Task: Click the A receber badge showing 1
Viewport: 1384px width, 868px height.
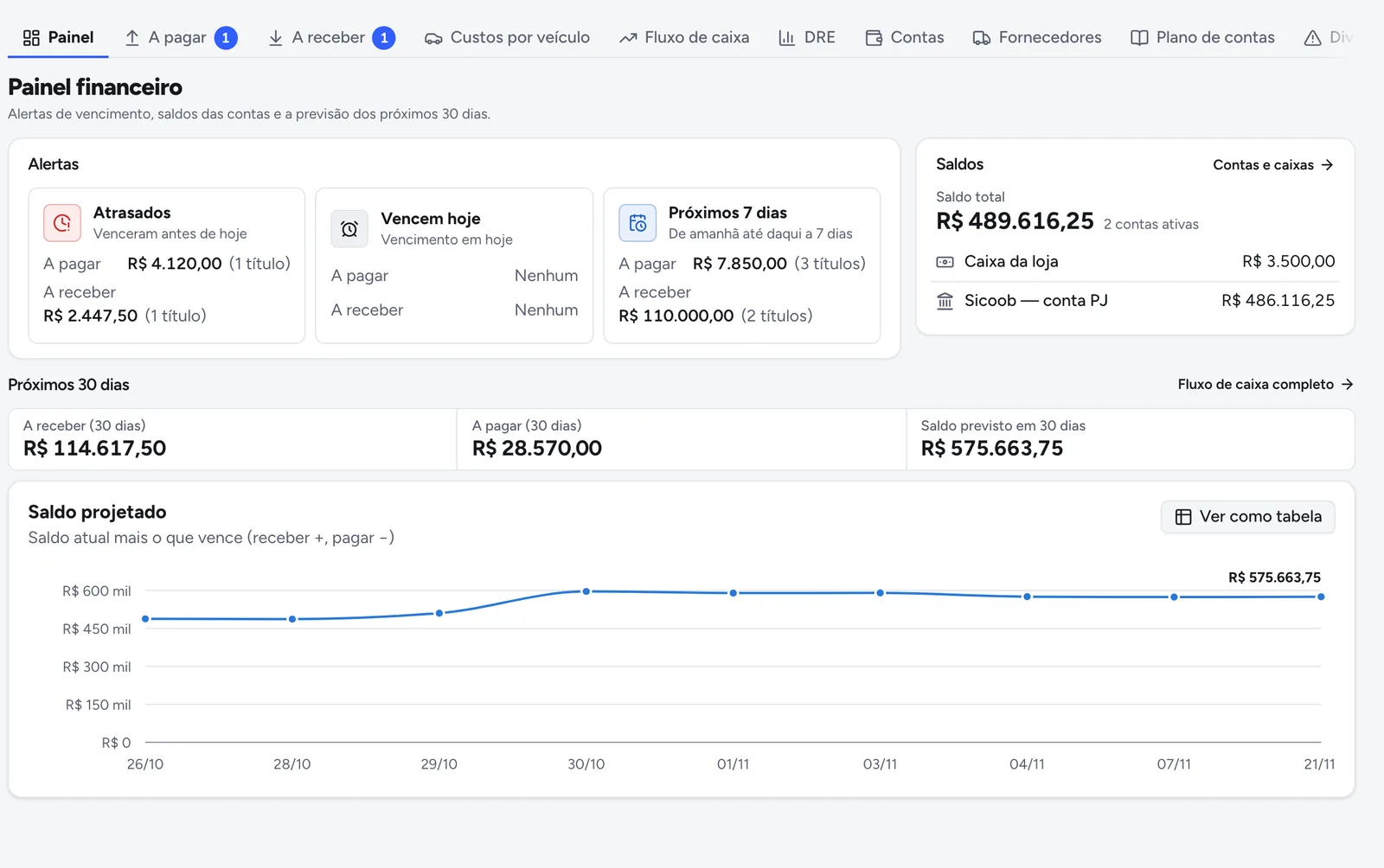Action: coord(384,38)
